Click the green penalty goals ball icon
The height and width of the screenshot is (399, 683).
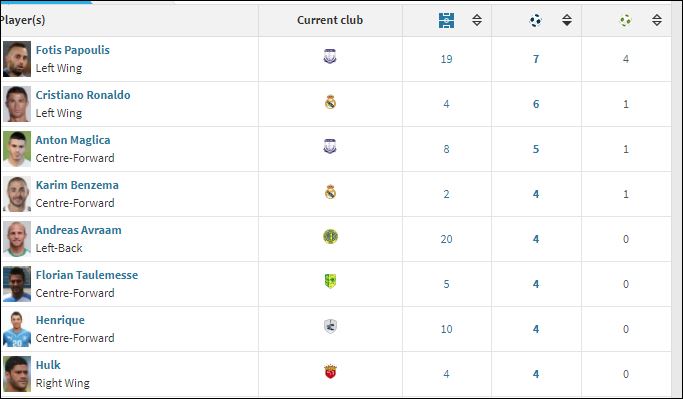coord(626,20)
